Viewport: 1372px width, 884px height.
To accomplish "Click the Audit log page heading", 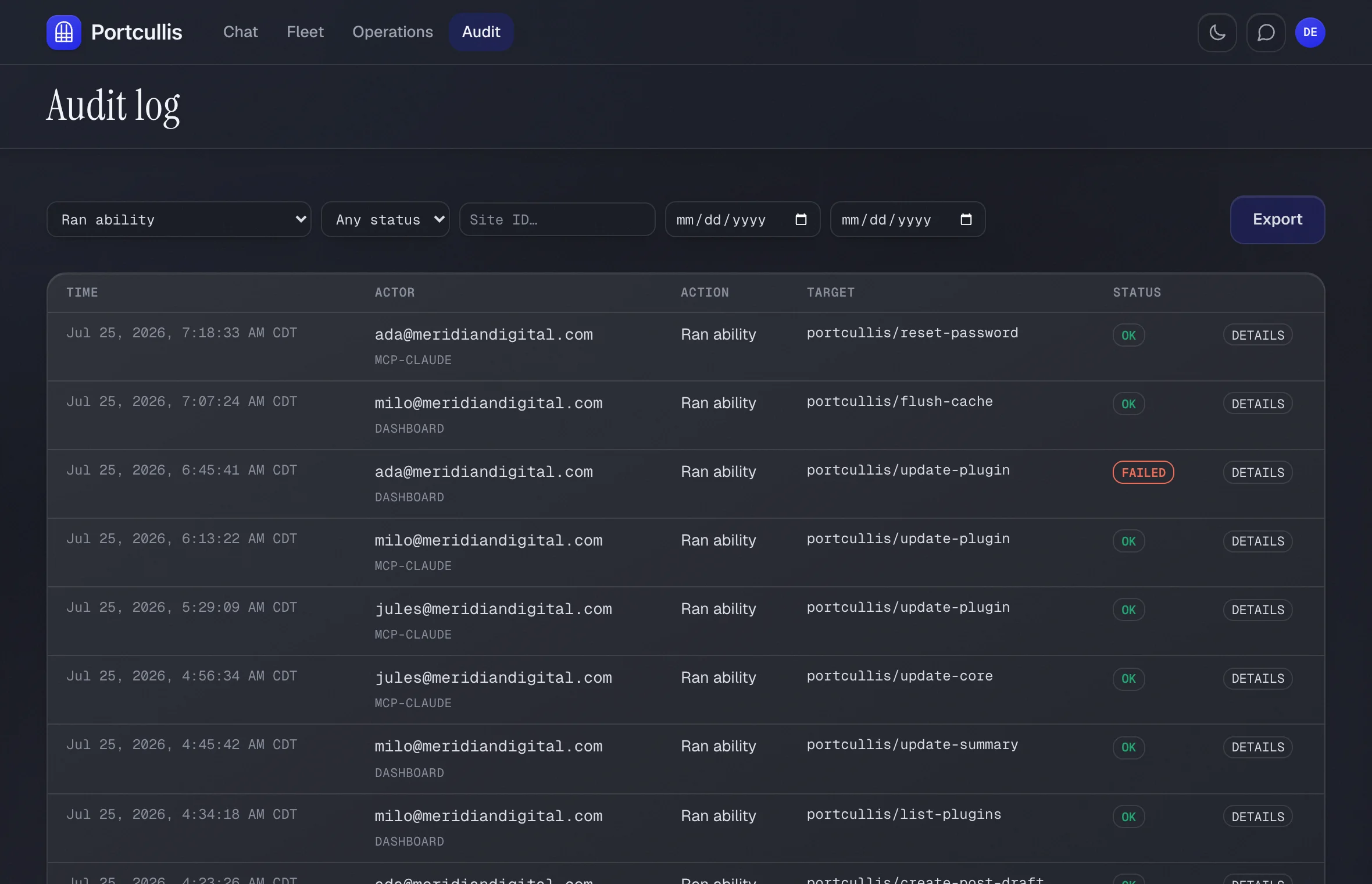I will (x=113, y=106).
